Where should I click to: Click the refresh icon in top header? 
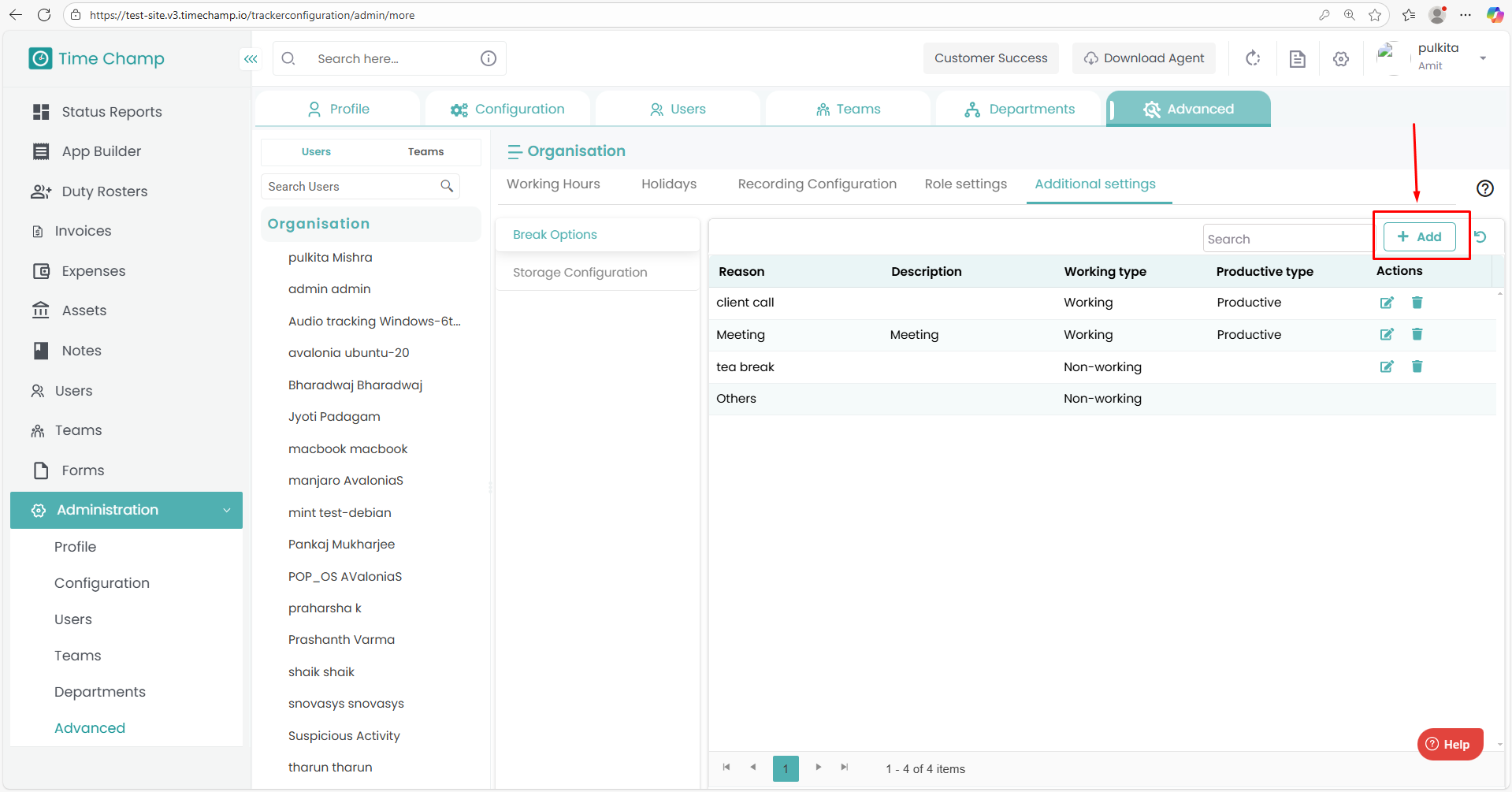point(1253,58)
